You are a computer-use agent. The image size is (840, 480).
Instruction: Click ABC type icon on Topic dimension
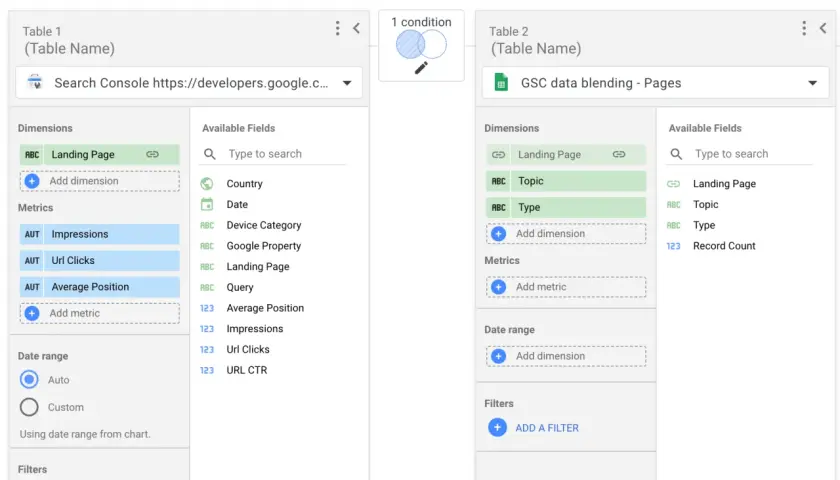[x=499, y=181]
